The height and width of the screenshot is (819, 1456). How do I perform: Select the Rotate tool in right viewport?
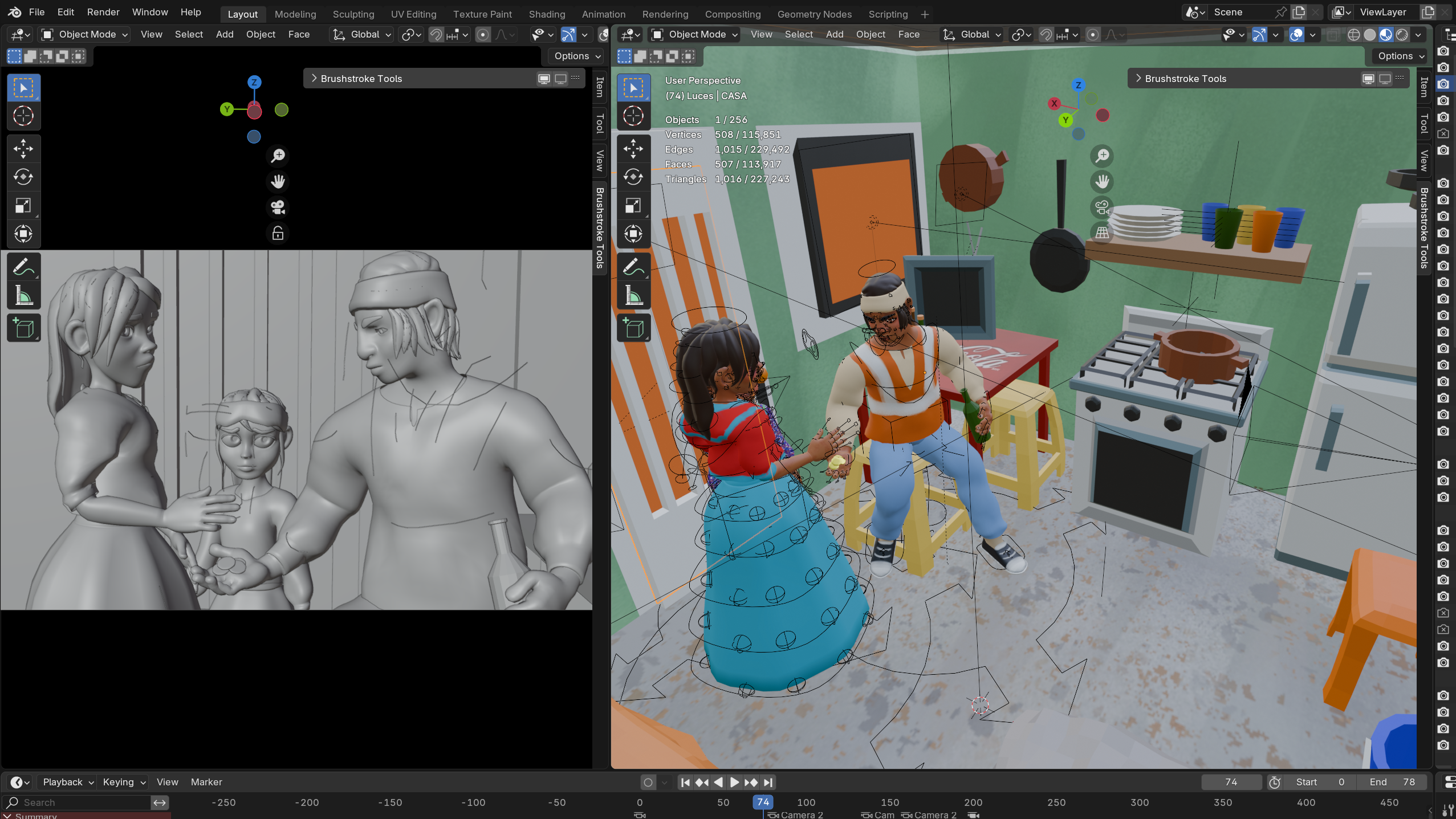pyautogui.click(x=633, y=177)
